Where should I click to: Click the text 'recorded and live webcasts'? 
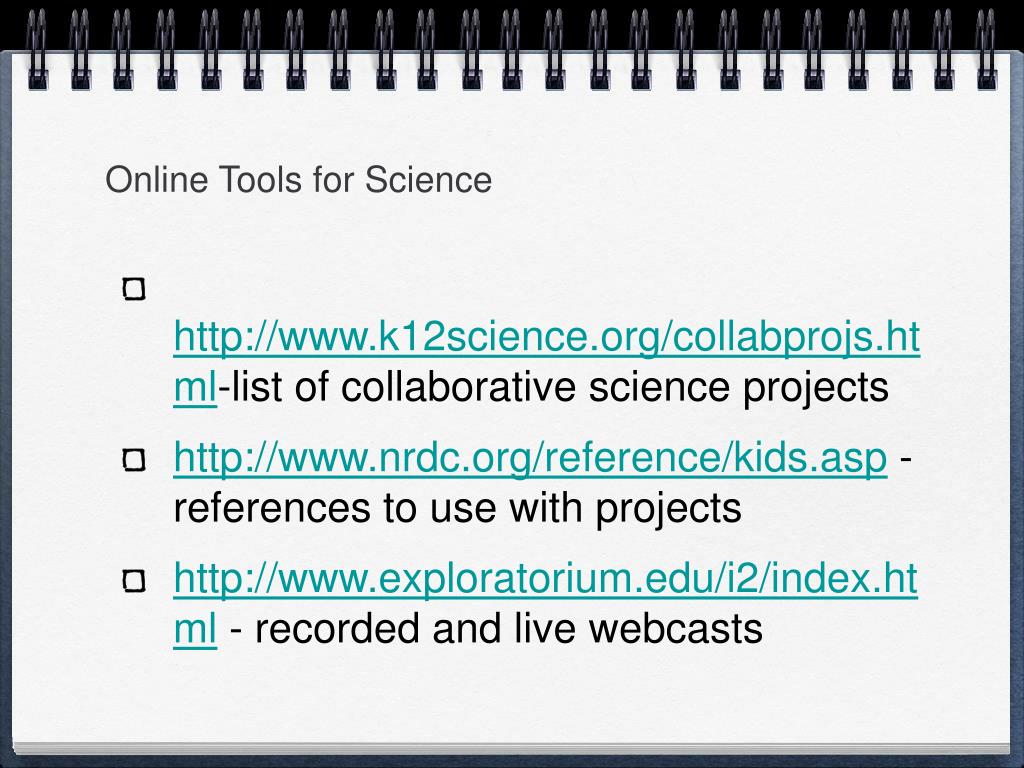[509, 629]
